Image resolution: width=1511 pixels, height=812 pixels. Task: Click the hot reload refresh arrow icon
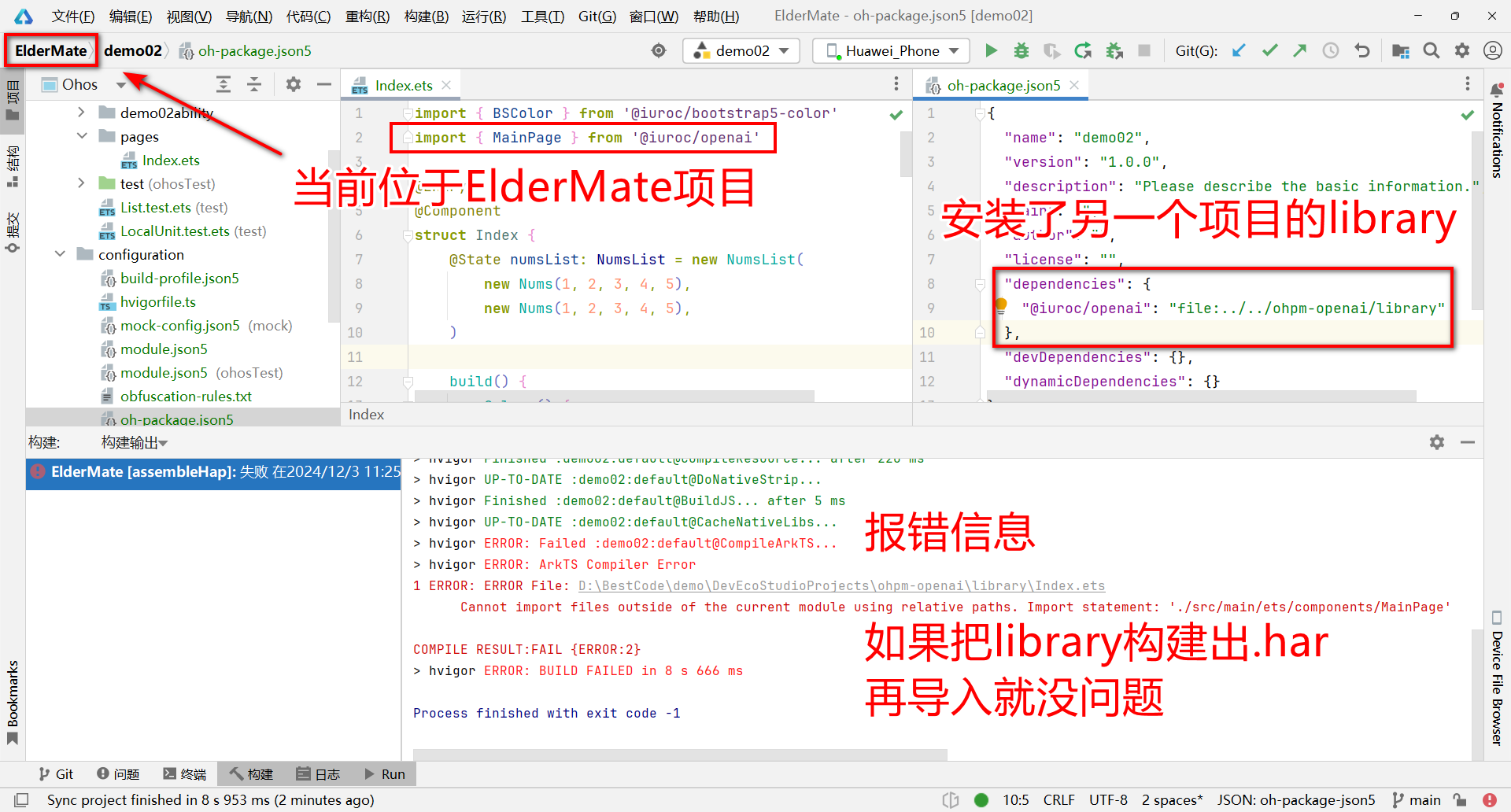pos(1083,51)
